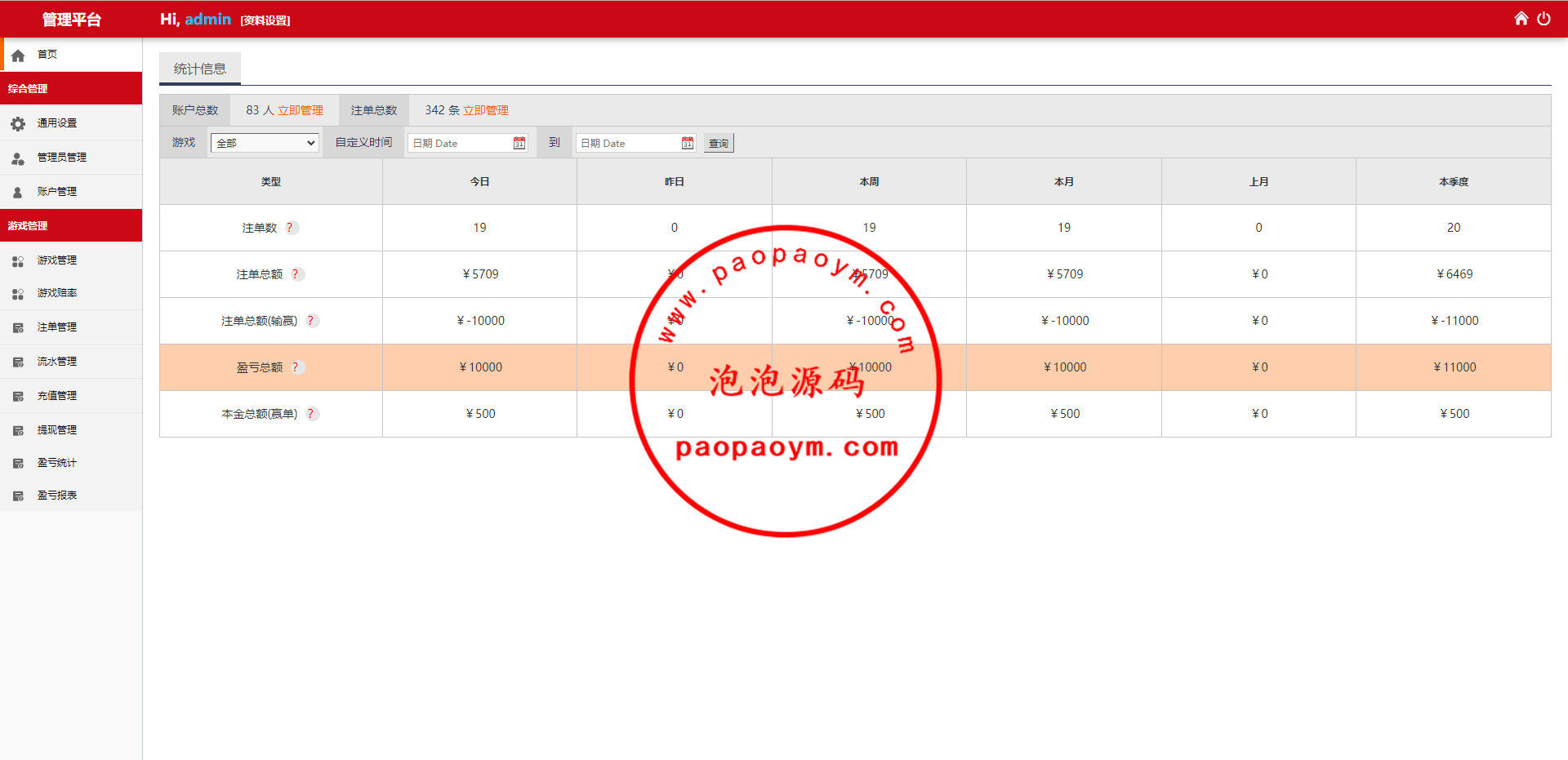This screenshot has height=760, width=1568.
Task: Click the home icon in top-right header
Action: coord(1521,18)
